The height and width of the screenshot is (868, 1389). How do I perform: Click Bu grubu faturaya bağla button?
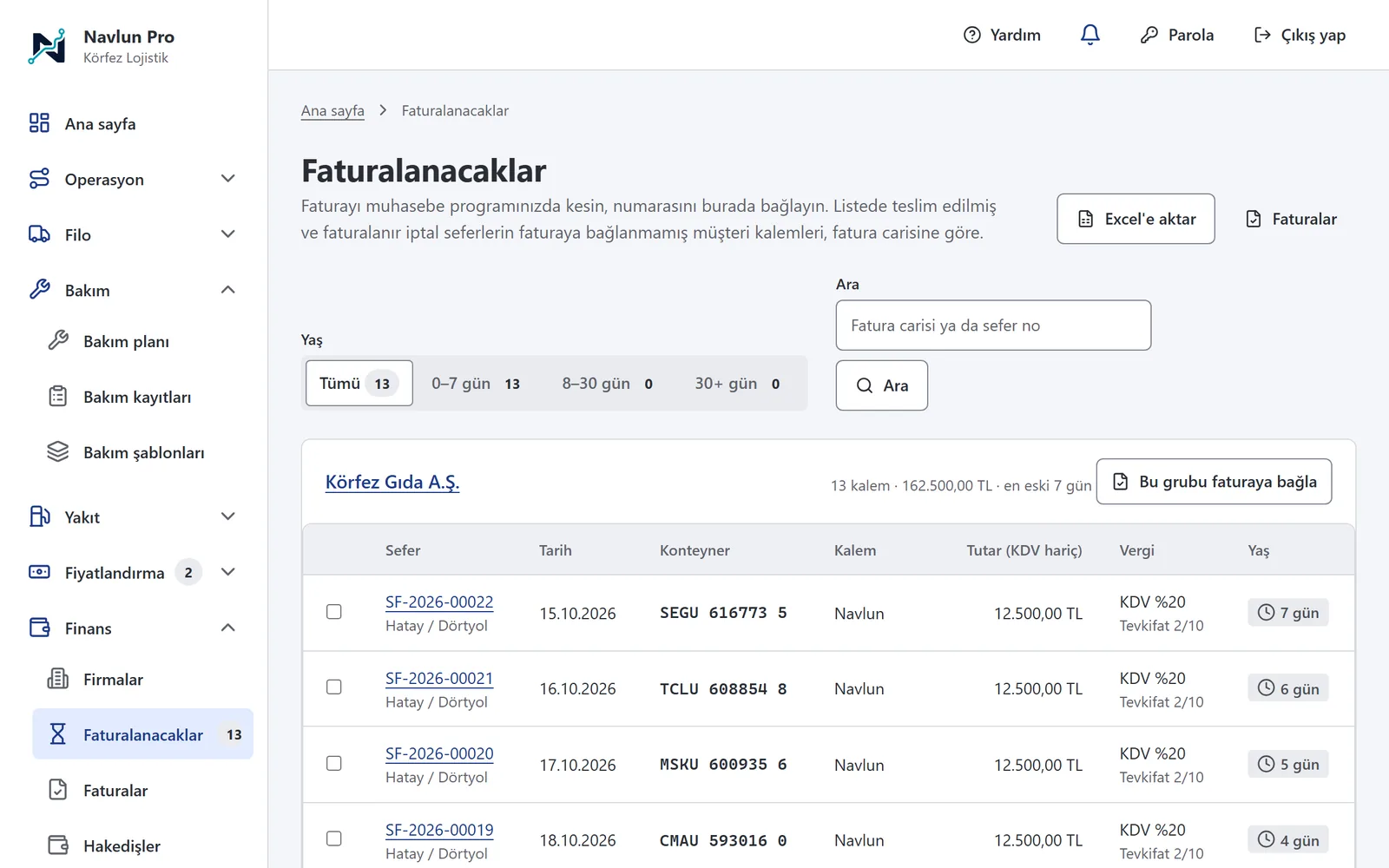pyautogui.click(x=1214, y=482)
